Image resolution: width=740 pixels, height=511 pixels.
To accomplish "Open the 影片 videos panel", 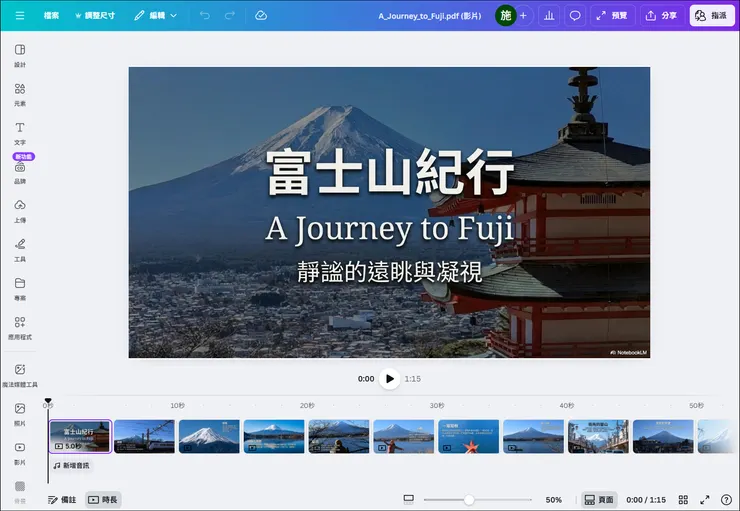I will 20,453.
